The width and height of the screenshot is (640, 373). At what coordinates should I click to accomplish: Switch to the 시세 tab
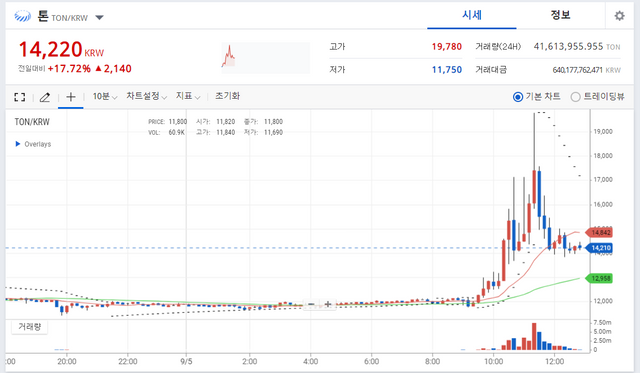[472, 15]
